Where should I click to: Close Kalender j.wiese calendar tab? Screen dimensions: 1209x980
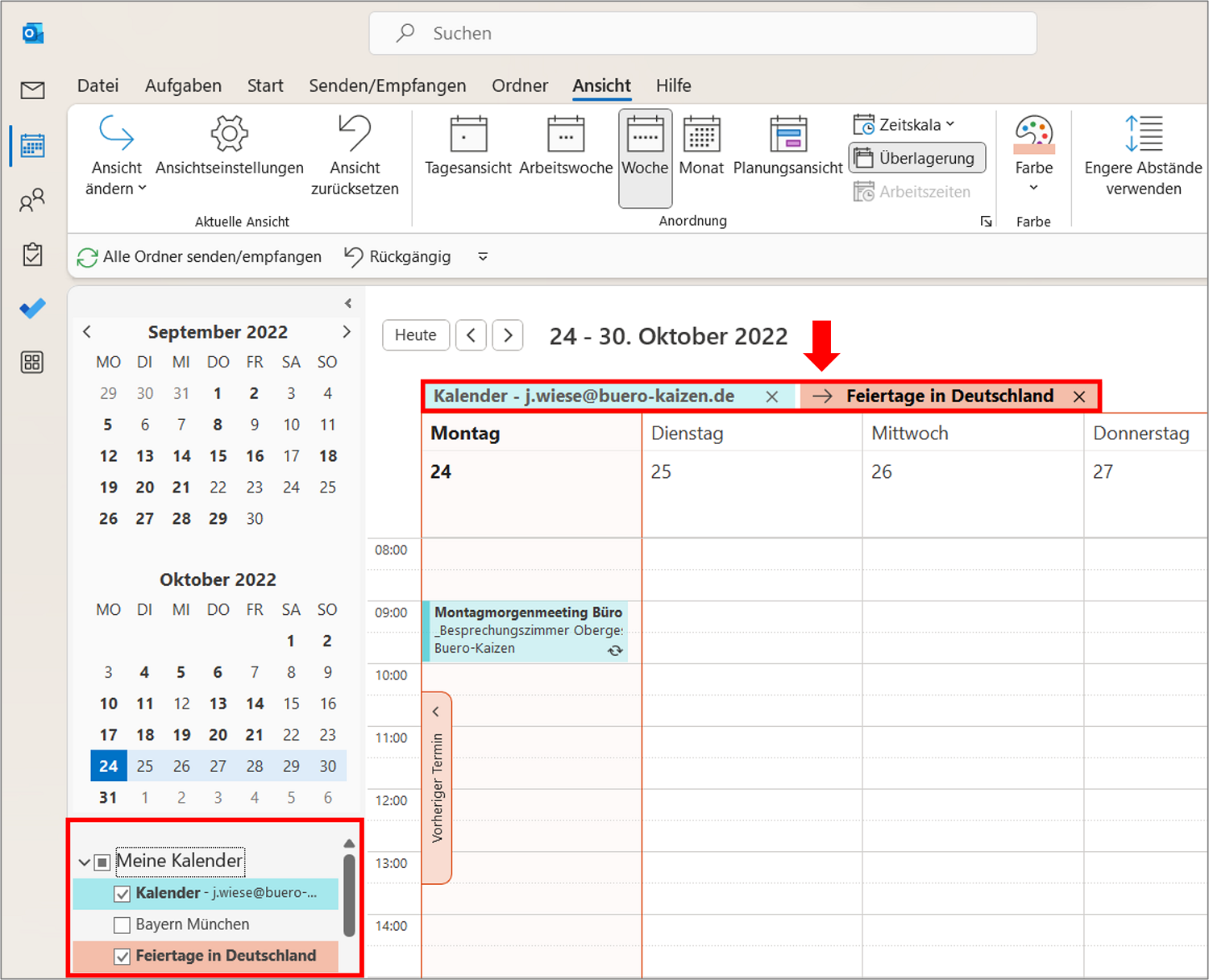772,397
